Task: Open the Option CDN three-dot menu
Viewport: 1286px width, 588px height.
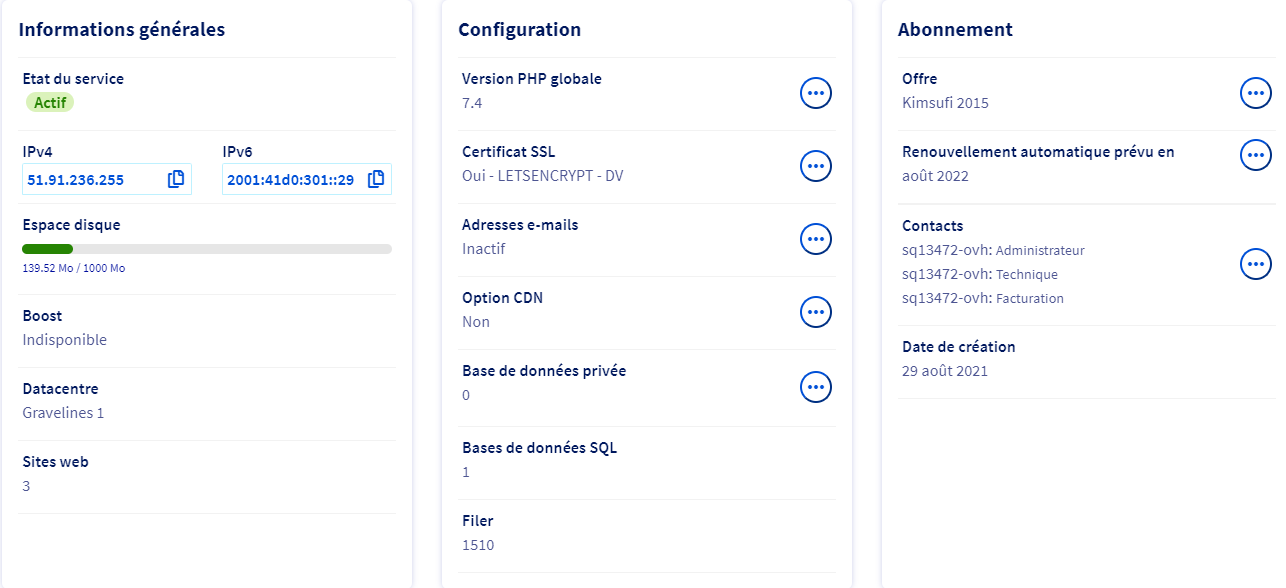Action: click(816, 312)
